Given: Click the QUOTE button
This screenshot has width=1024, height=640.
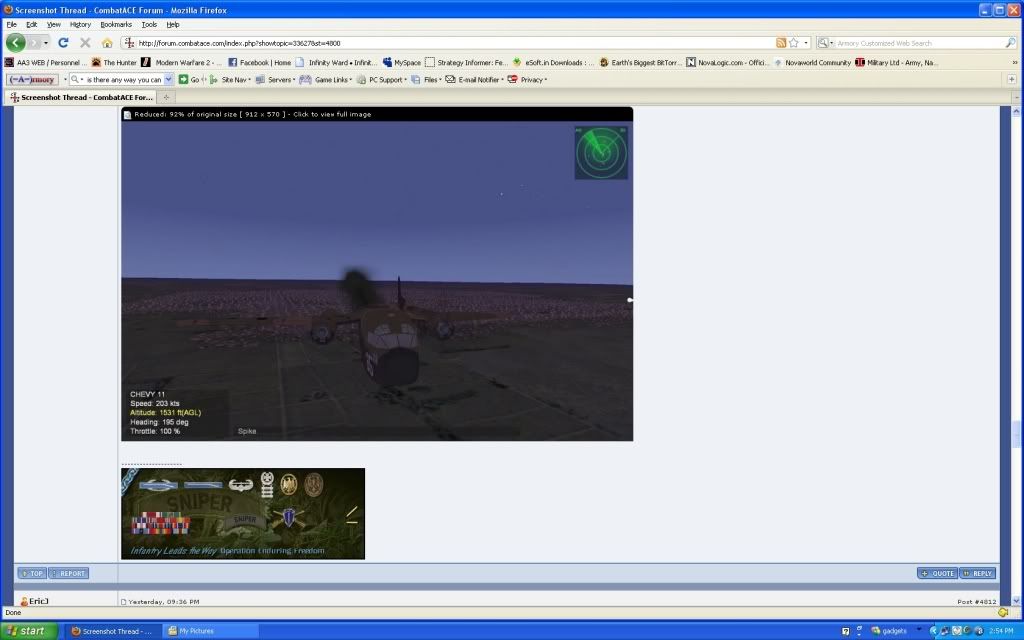Looking at the screenshot, I should [937, 573].
